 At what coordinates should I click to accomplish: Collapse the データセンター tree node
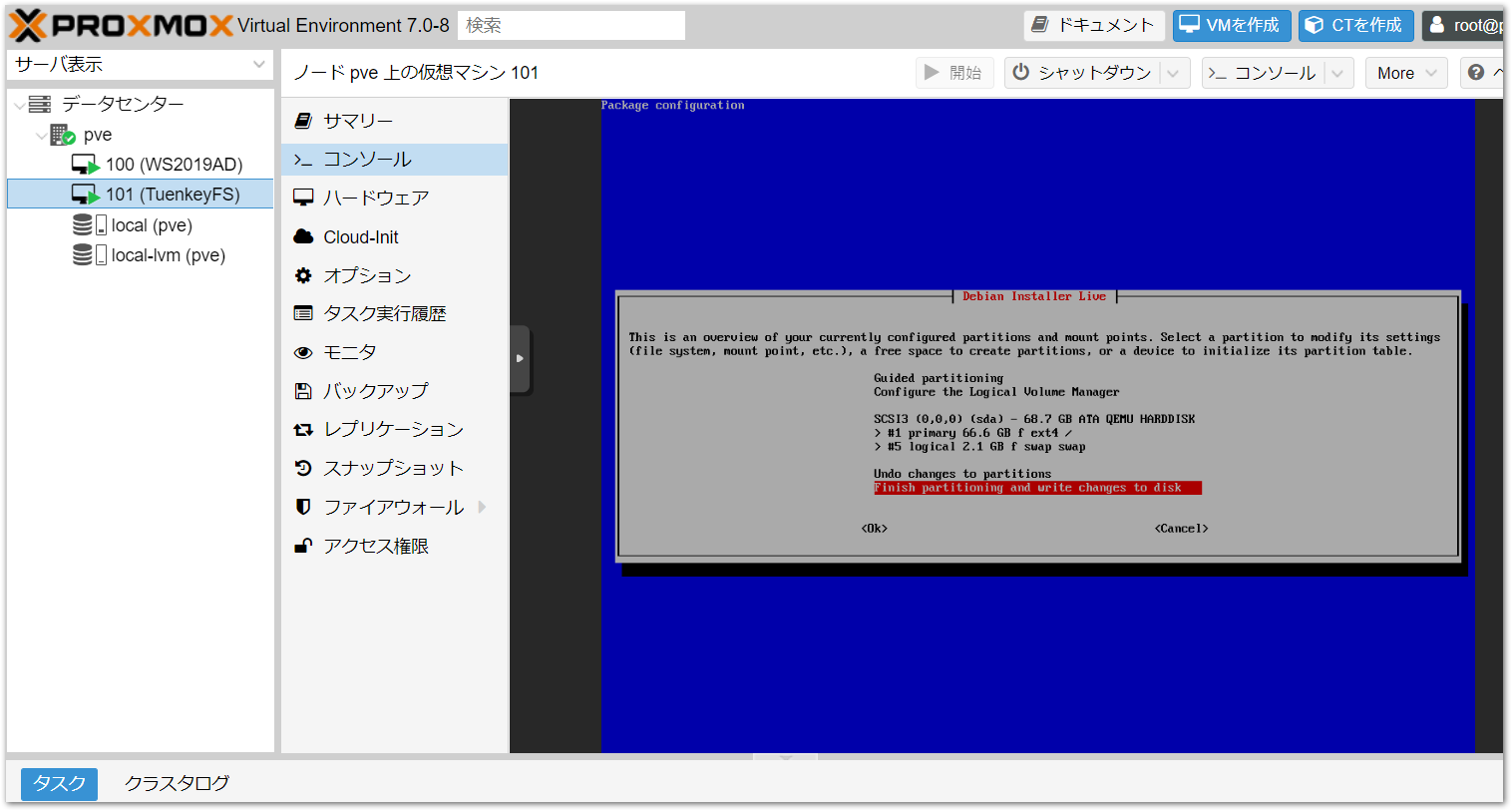pos(19,105)
